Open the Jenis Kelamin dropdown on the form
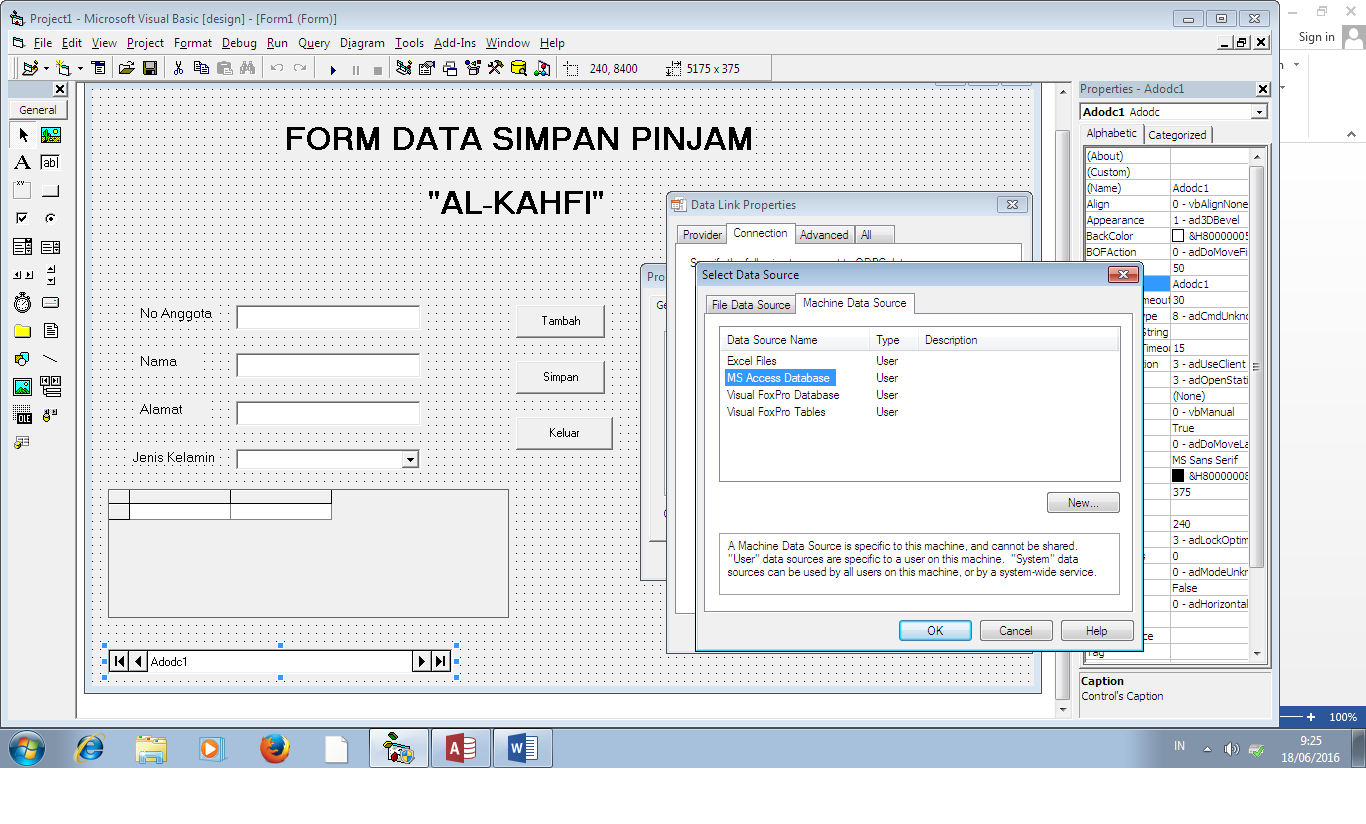The height and width of the screenshot is (824, 1366). [x=410, y=459]
